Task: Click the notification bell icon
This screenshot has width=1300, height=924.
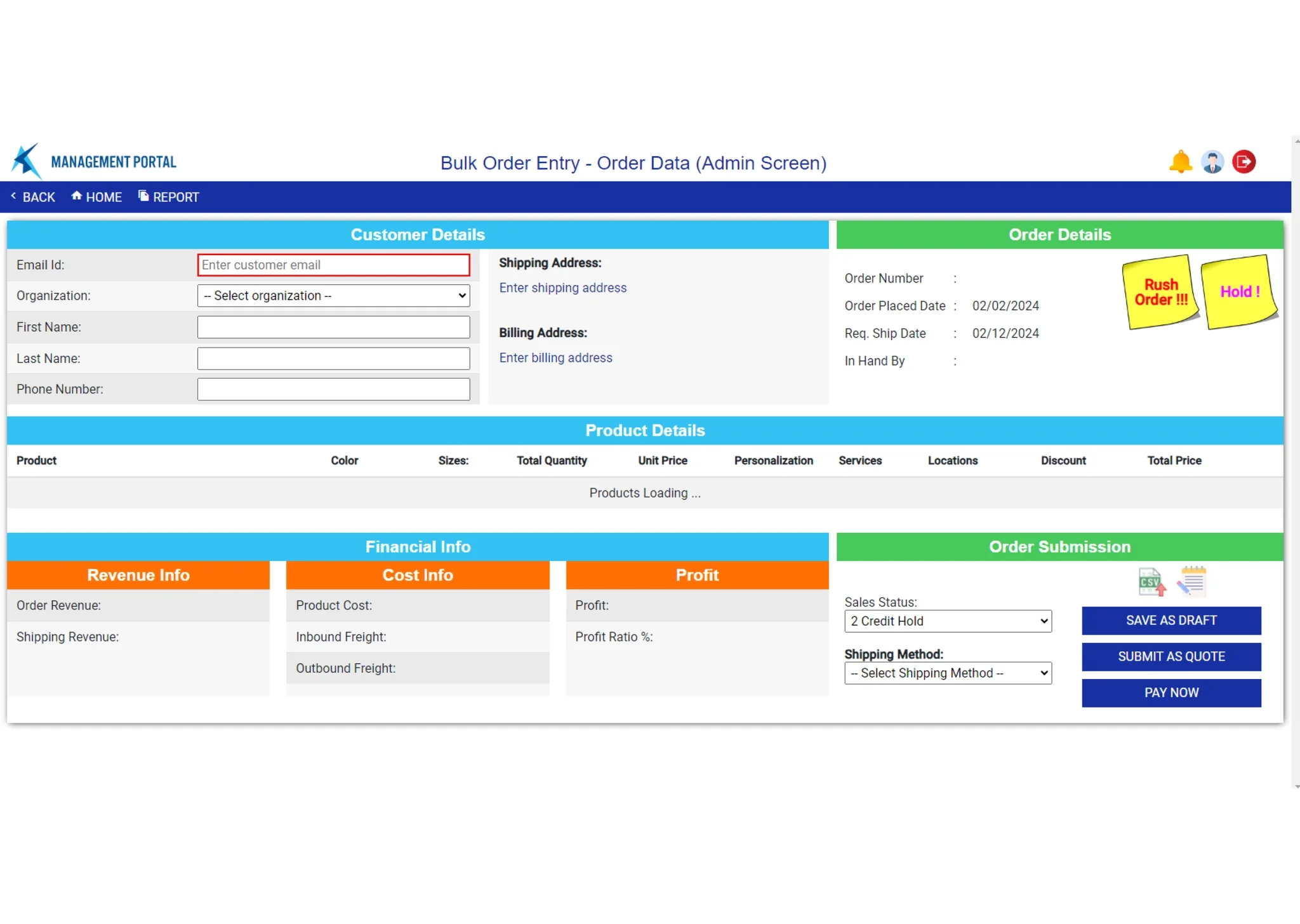Action: coord(1180,162)
